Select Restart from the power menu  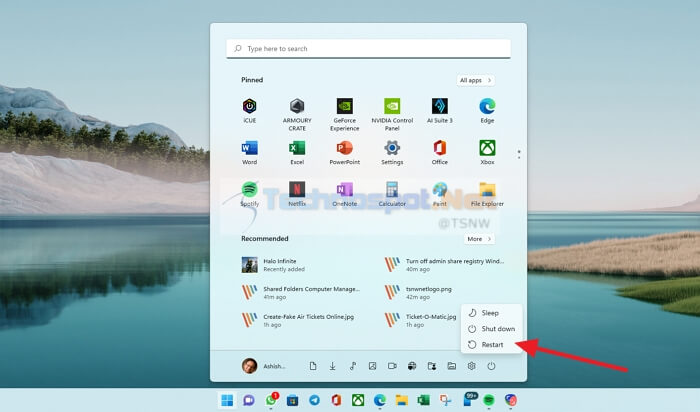pyautogui.click(x=491, y=345)
